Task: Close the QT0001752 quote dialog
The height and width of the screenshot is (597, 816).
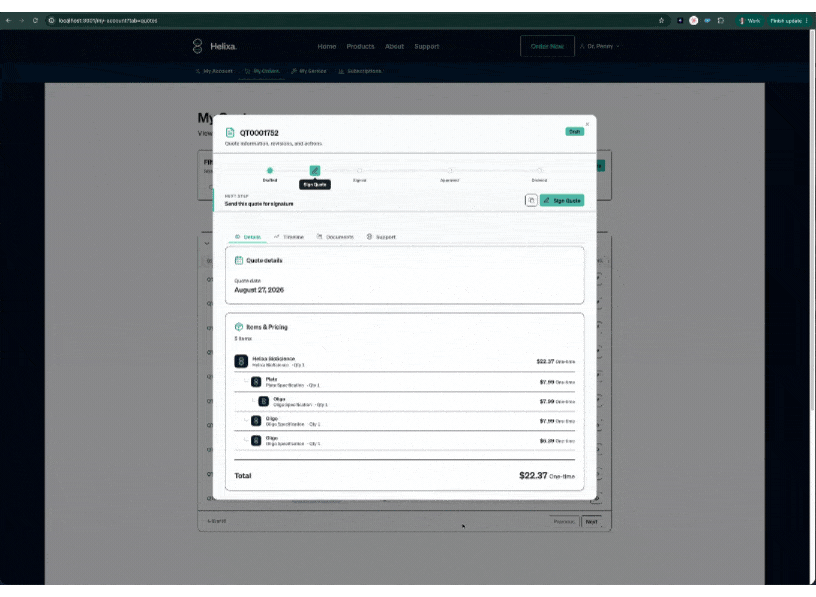Action: pyautogui.click(x=587, y=124)
